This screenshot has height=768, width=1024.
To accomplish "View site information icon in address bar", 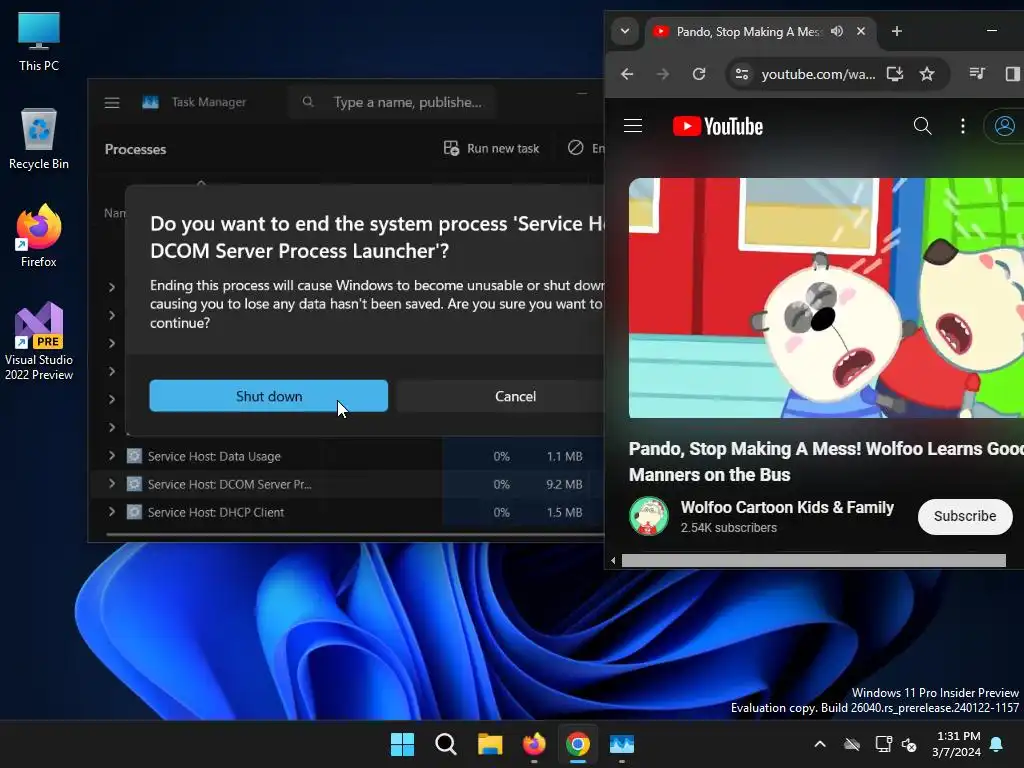I will (x=741, y=74).
